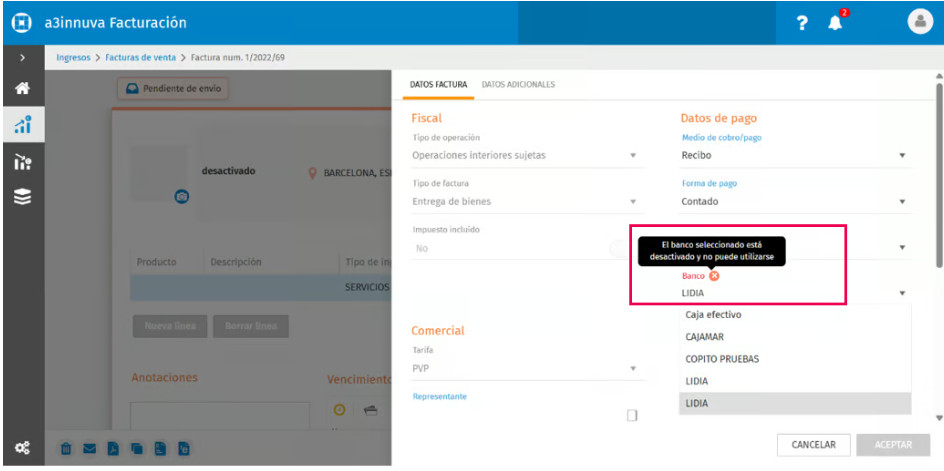Screen dimensions: 944x471
Task: Click the Producto column header
Action: point(157,263)
